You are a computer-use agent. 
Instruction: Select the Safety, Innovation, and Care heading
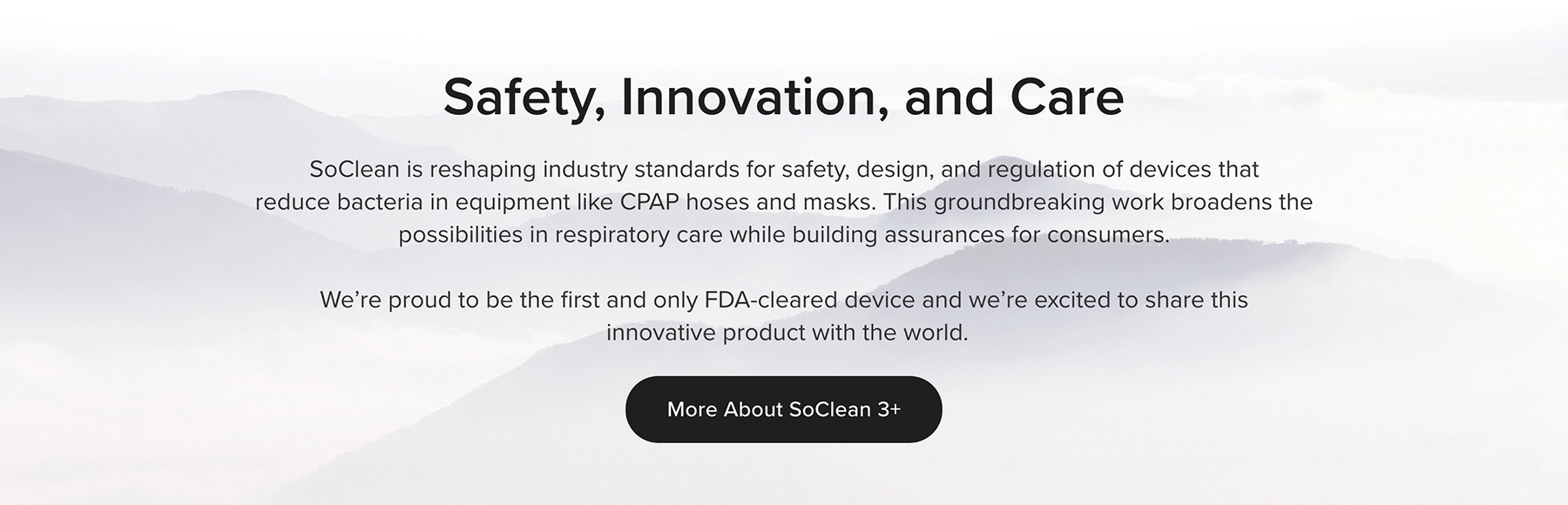click(x=784, y=96)
